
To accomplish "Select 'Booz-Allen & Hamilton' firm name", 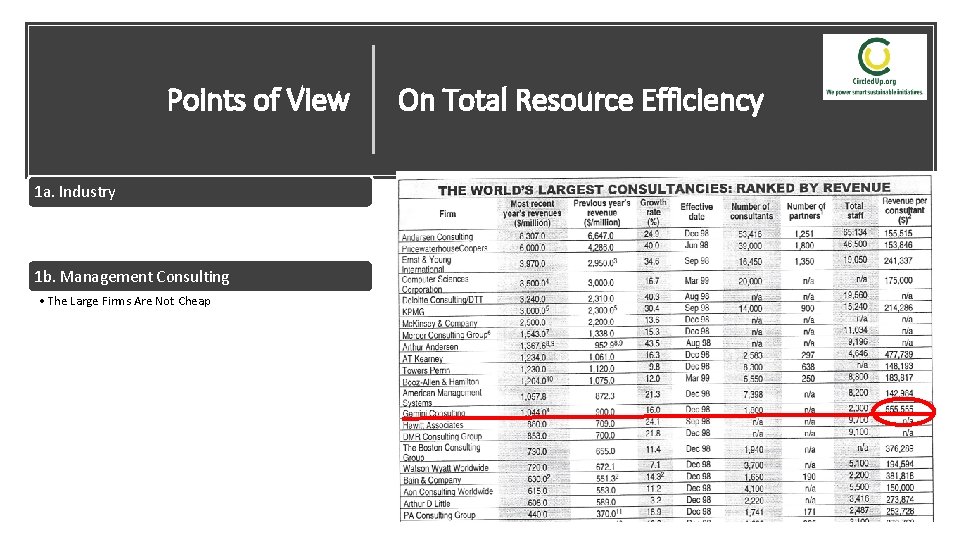I will pos(440,381).
